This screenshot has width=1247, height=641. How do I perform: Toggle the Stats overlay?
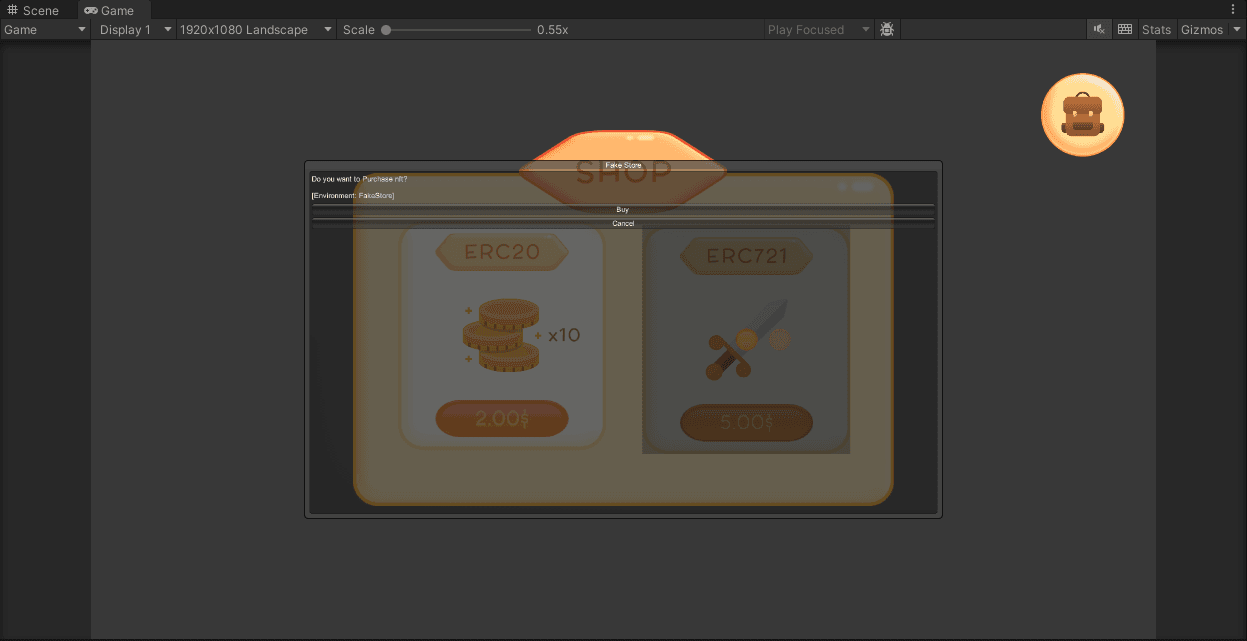pyautogui.click(x=1156, y=30)
